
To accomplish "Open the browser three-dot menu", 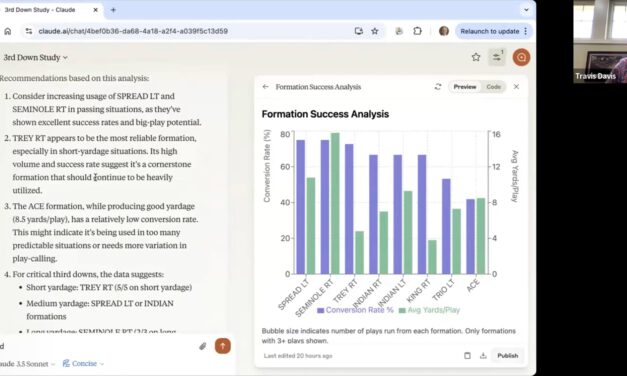I will (x=525, y=31).
